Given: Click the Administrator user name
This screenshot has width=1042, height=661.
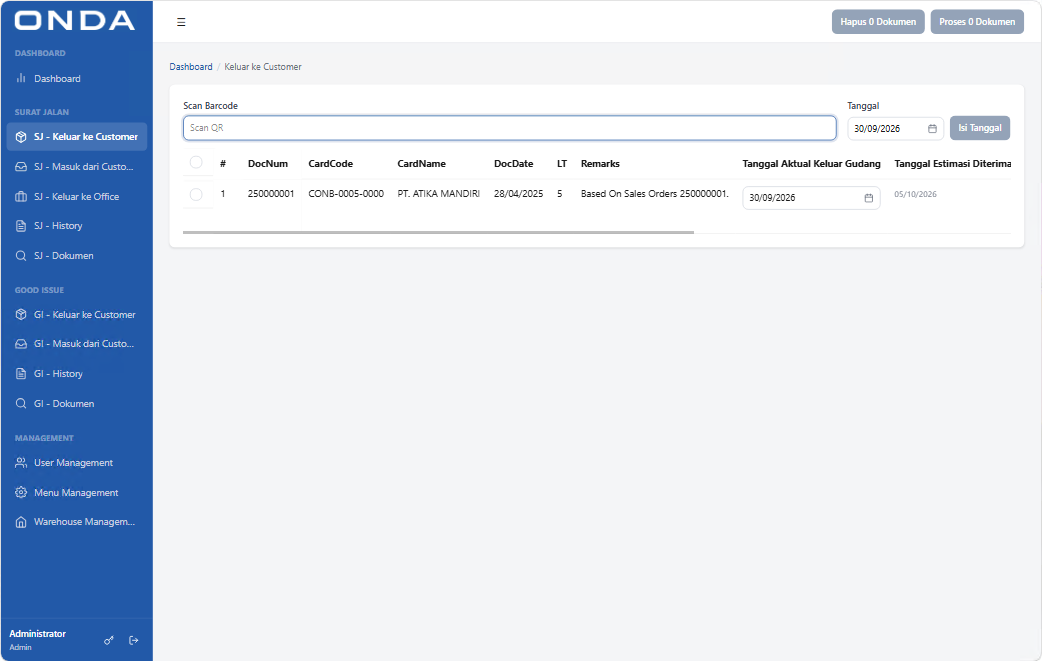Looking at the screenshot, I should [37, 634].
